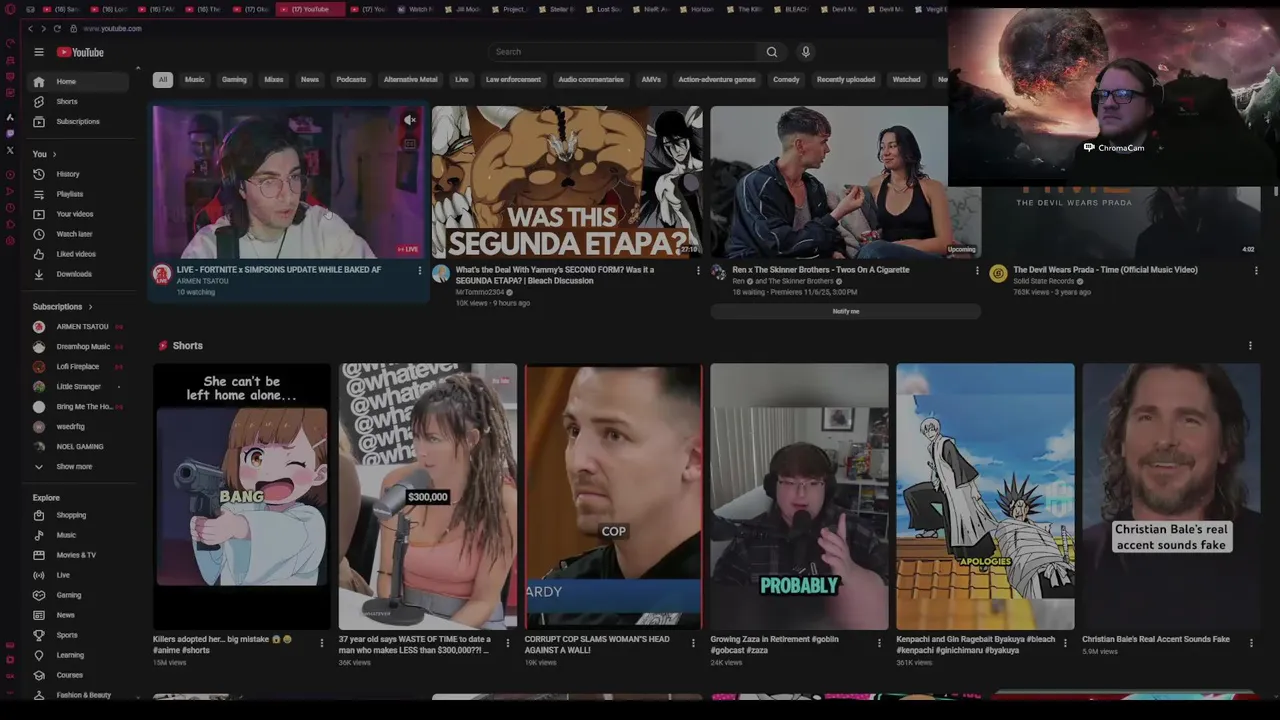Open MrTommo2304 channel avatar
The width and height of the screenshot is (1280, 720).
441,274
